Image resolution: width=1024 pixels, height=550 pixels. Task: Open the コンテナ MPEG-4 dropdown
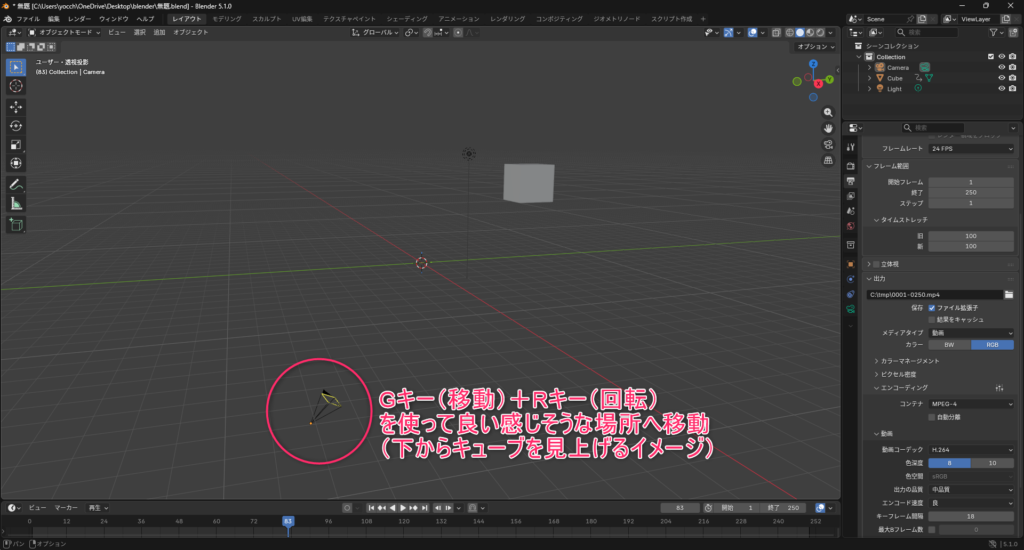click(970, 403)
